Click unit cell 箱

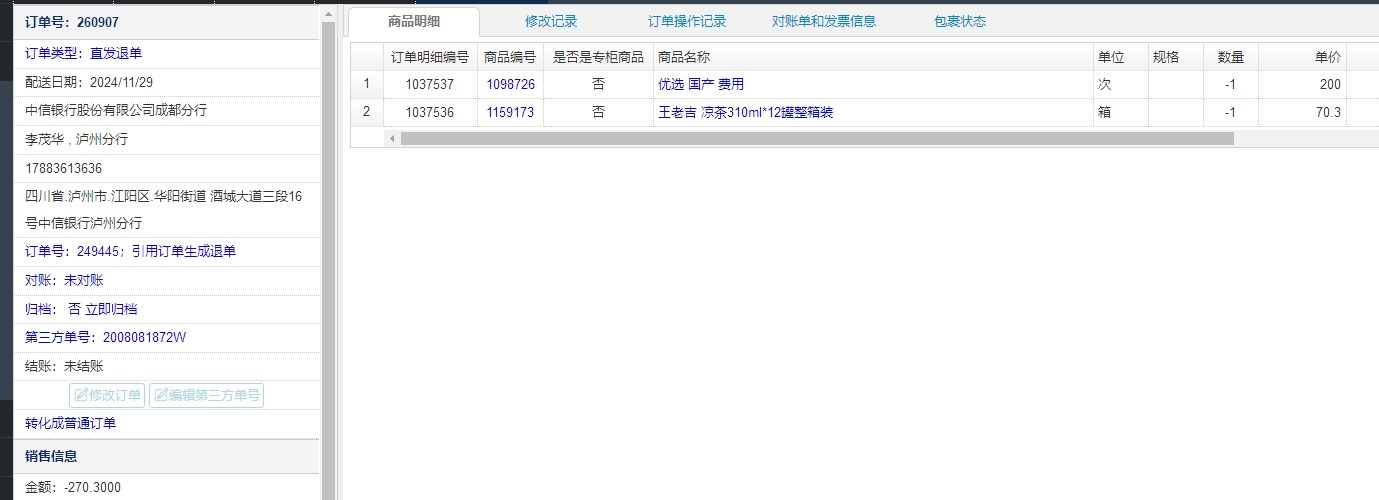(x=1121, y=112)
